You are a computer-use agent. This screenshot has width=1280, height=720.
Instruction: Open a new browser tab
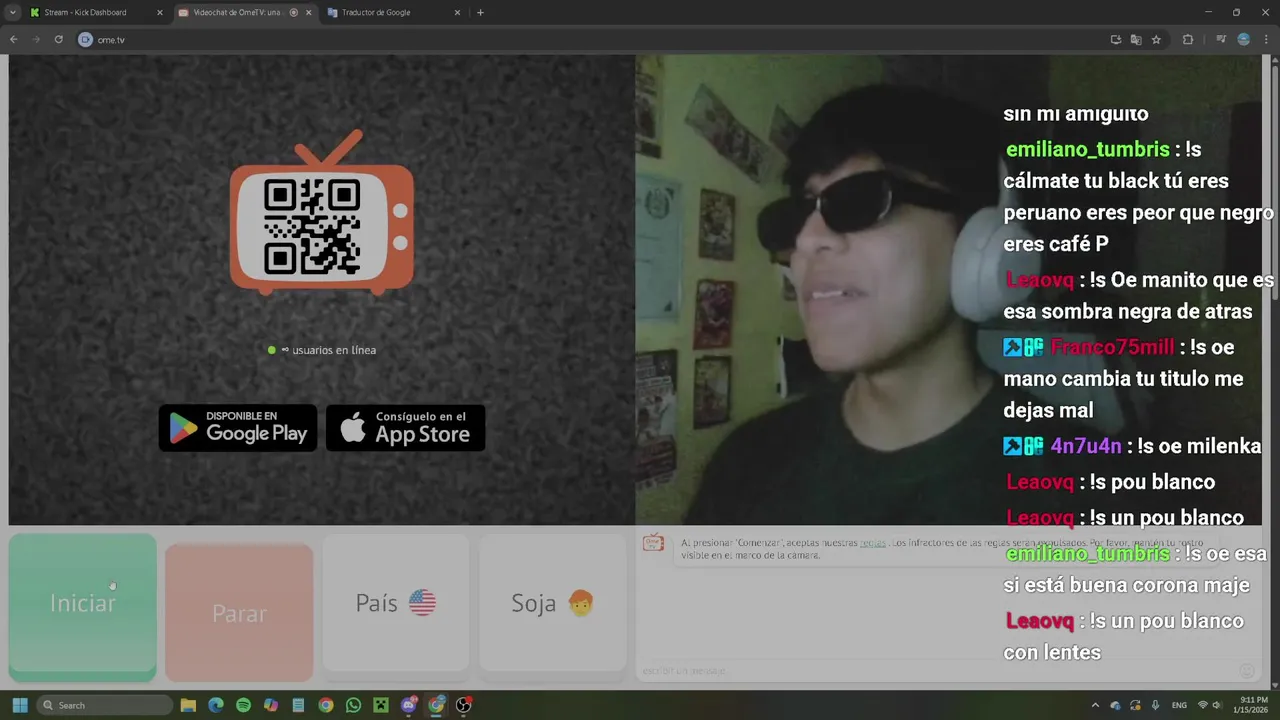[x=480, y=13]
